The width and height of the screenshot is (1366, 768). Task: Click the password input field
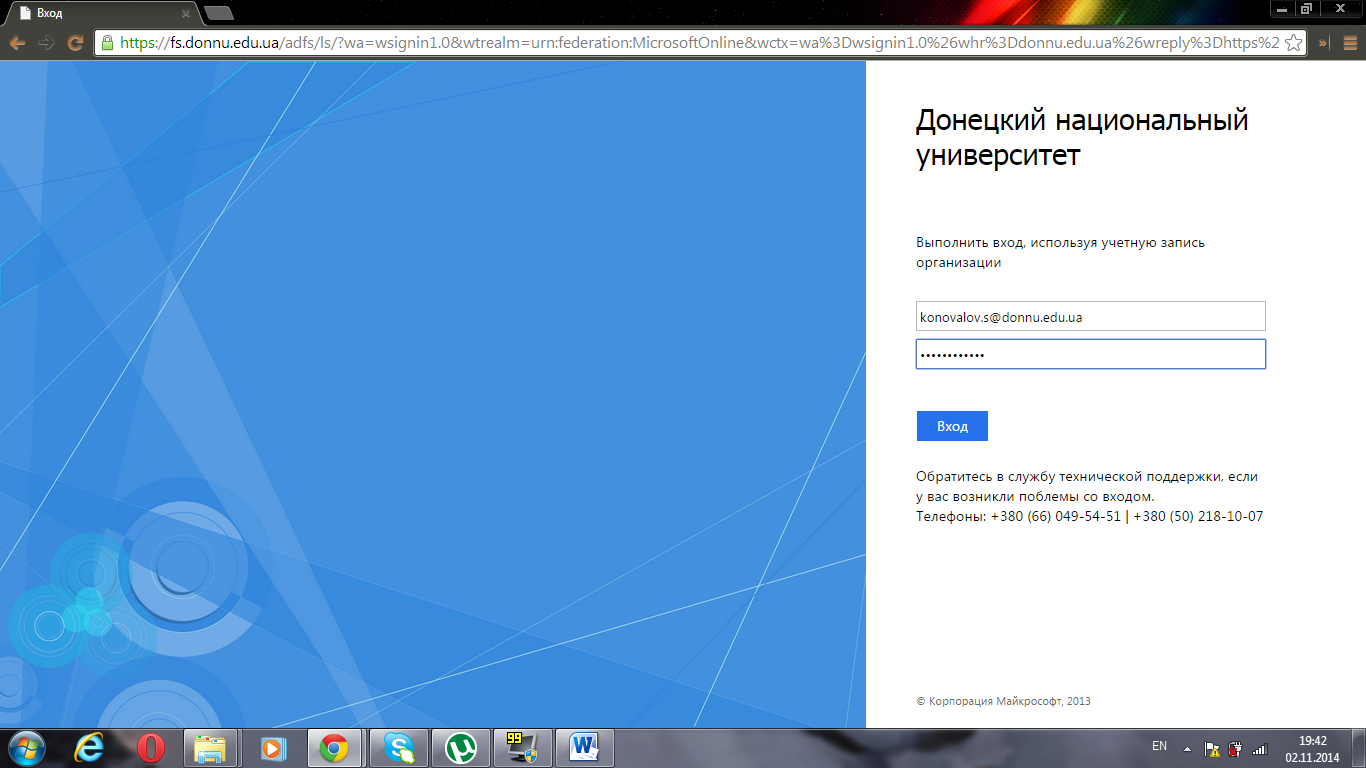(x=1091, y=354)
